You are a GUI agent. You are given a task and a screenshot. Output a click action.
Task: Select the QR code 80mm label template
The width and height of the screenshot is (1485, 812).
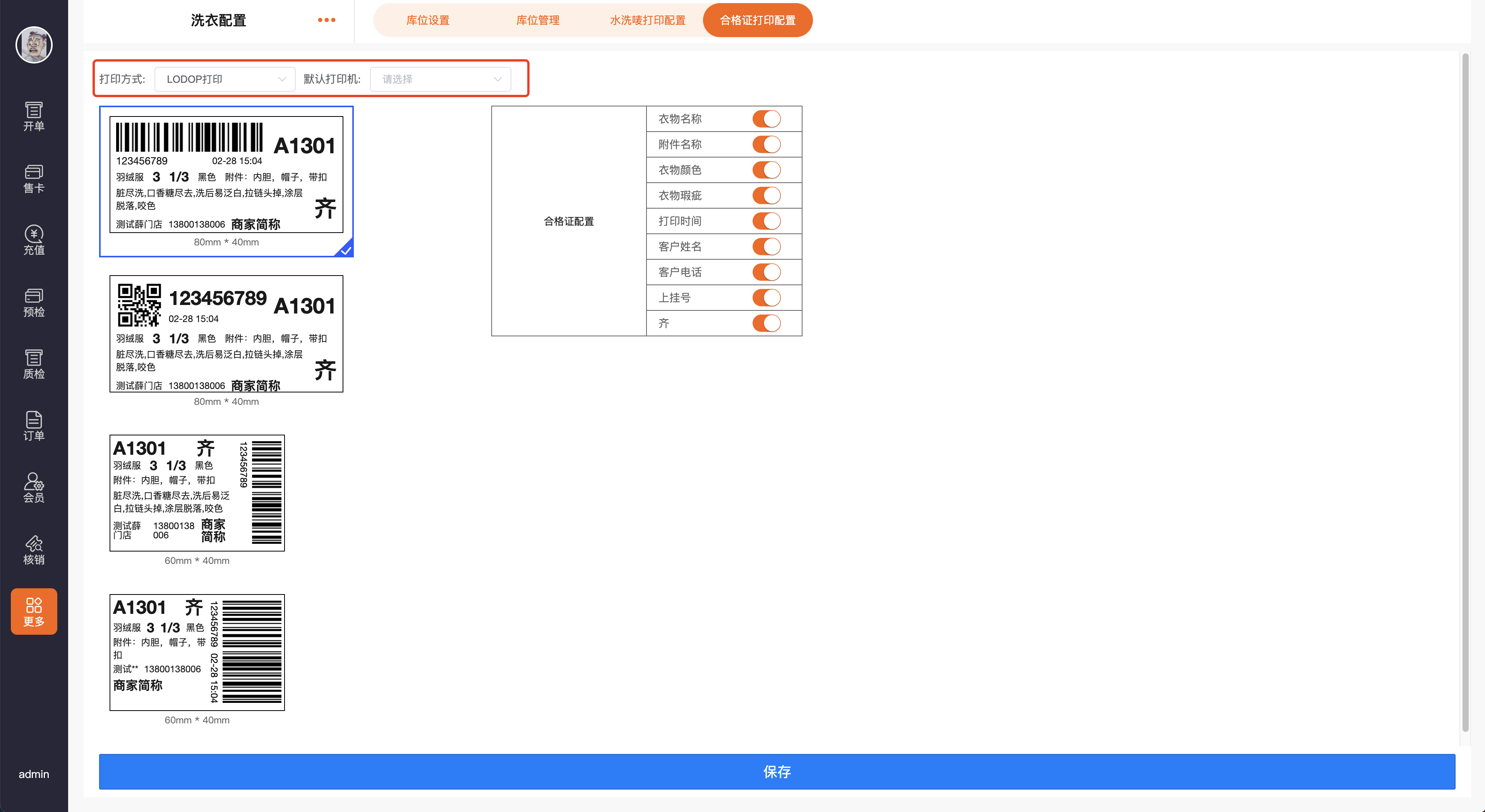pos(226,334)
